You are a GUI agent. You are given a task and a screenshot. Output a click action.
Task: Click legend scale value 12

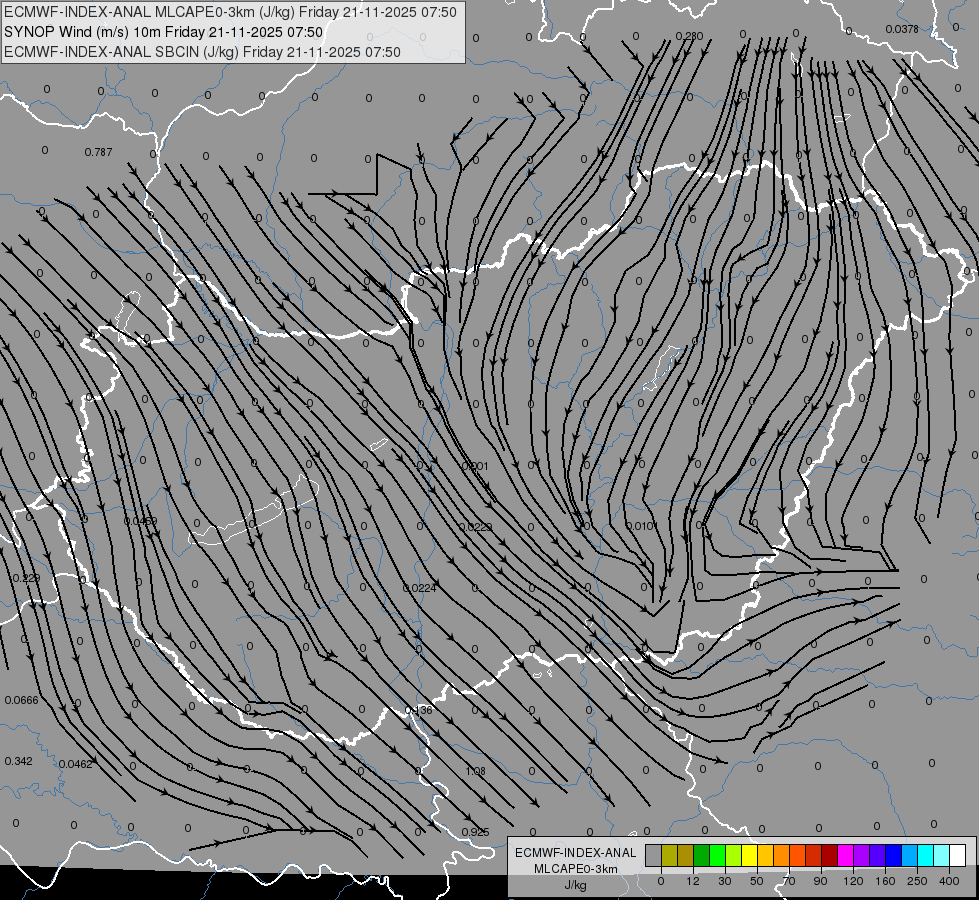point(693,881)
